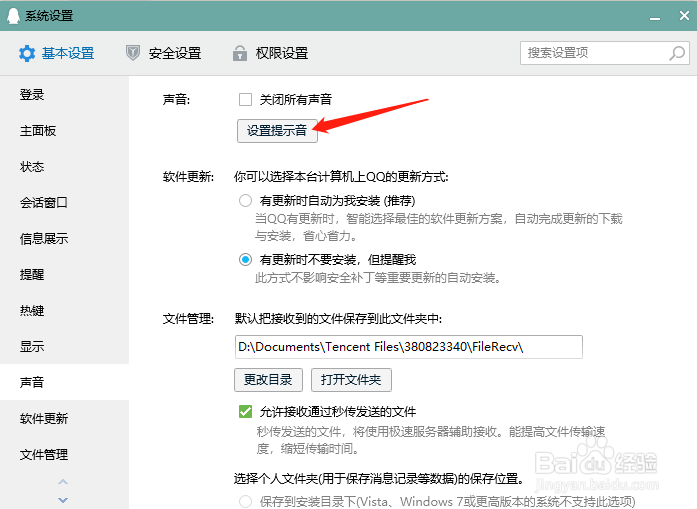Image resolution: width=697 pixels, height=509 pixels.
Task: Open 显示 in the sidebar
Action: [64, 346]
